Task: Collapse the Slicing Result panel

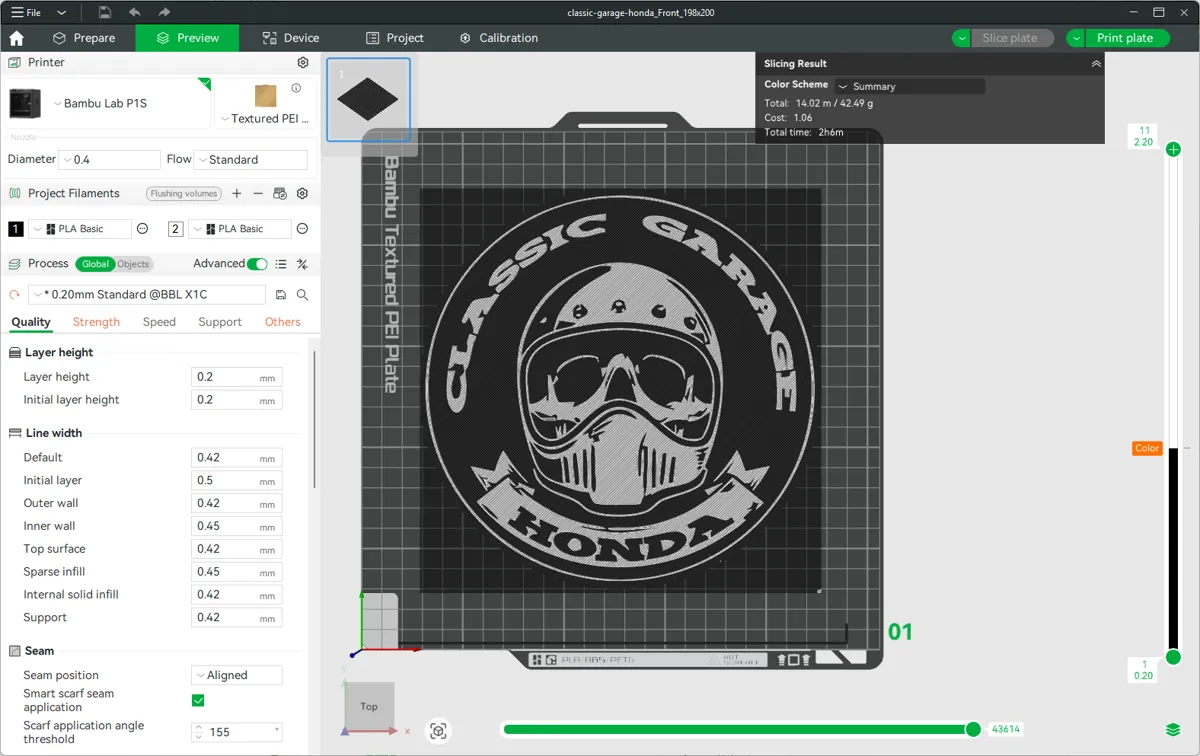Action: (x=1096, y=64)
